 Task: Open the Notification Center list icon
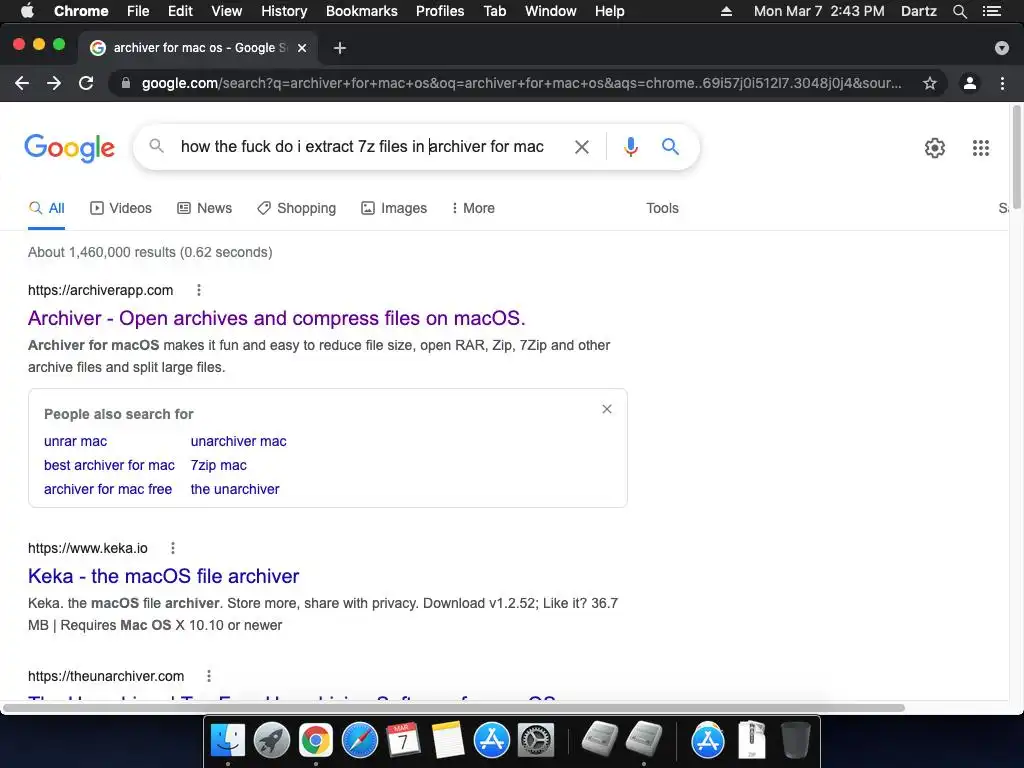991,11
